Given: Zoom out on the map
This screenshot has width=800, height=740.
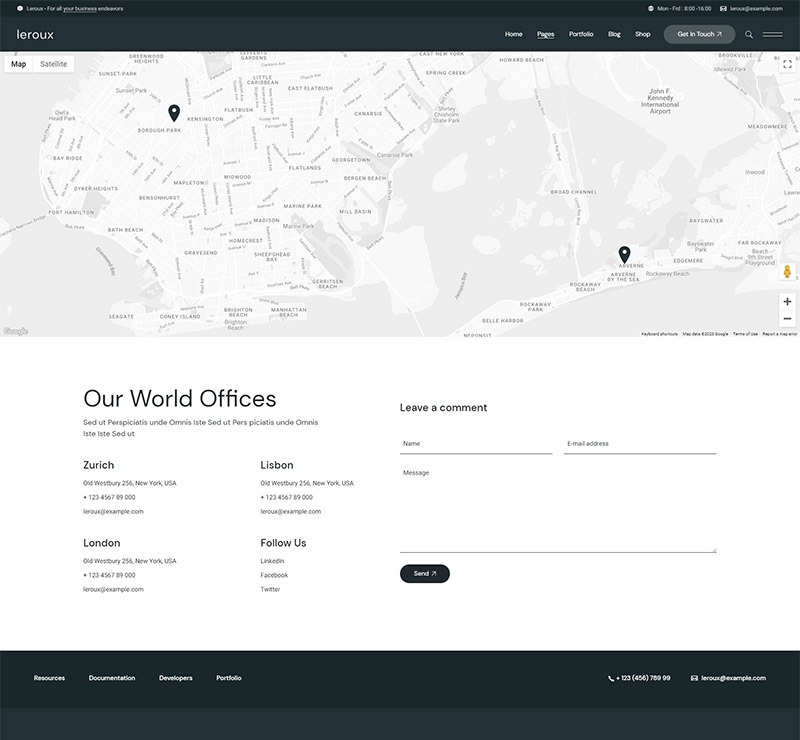Looking at the screenshot, I should tap(787, 319).
